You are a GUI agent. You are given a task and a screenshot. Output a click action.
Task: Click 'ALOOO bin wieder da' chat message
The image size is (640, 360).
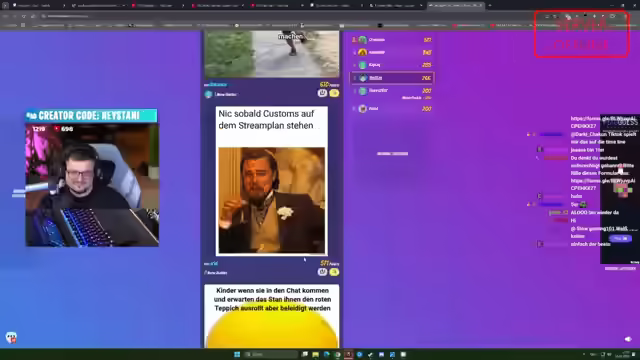coord(594,212)
